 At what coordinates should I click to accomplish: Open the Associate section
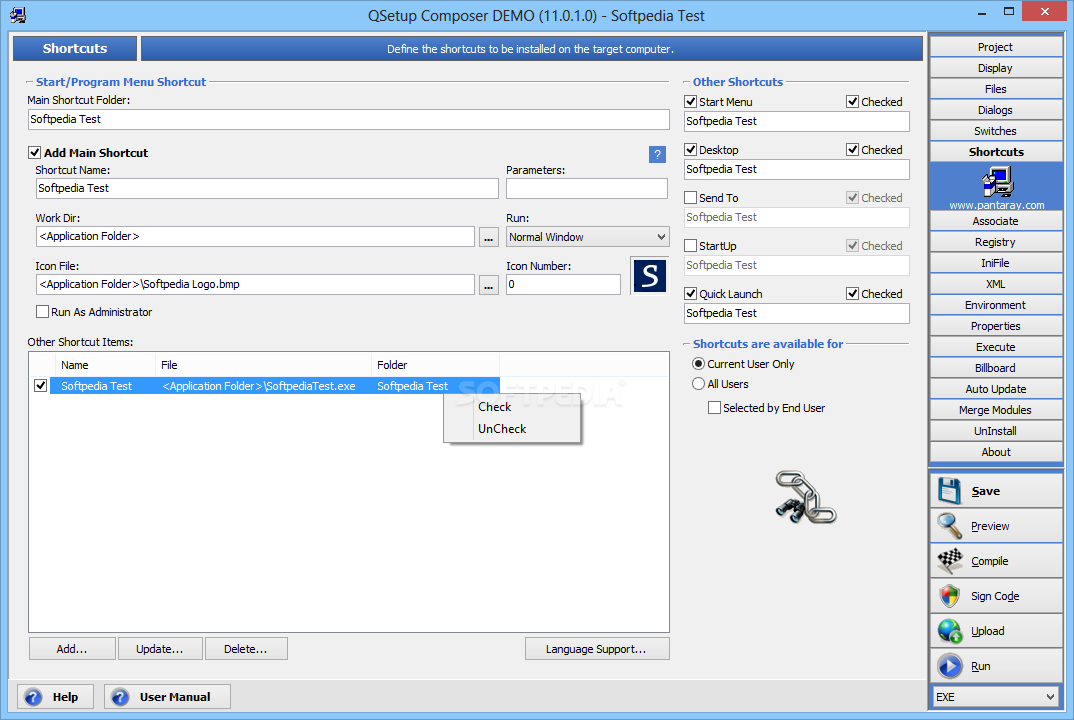coord(995,221)
